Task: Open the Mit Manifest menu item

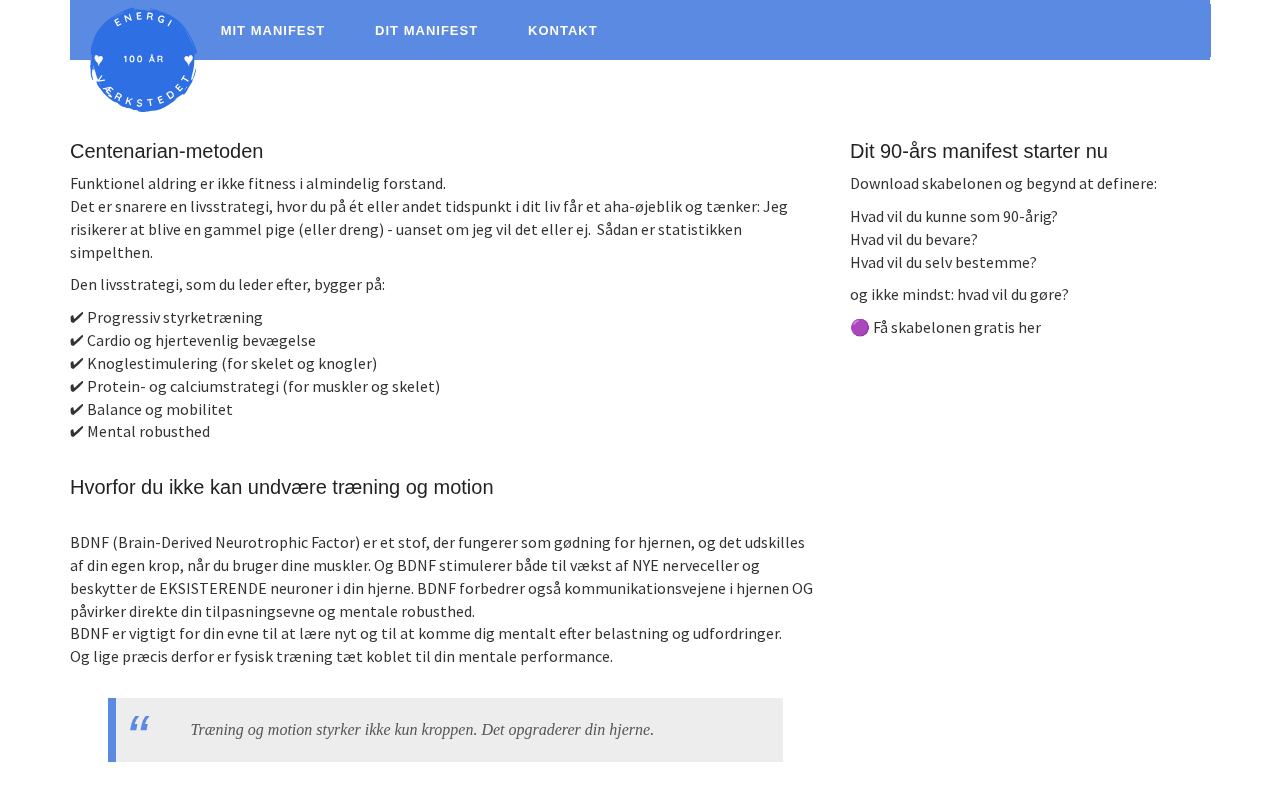Action: click(273, 31)
